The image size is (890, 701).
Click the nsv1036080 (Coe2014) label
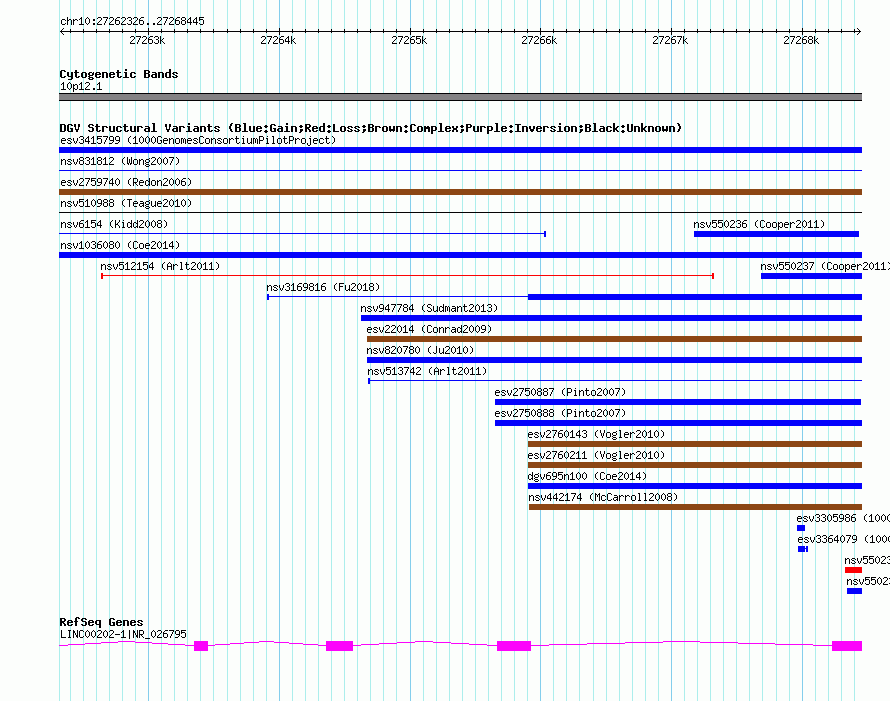click(120, 245)
